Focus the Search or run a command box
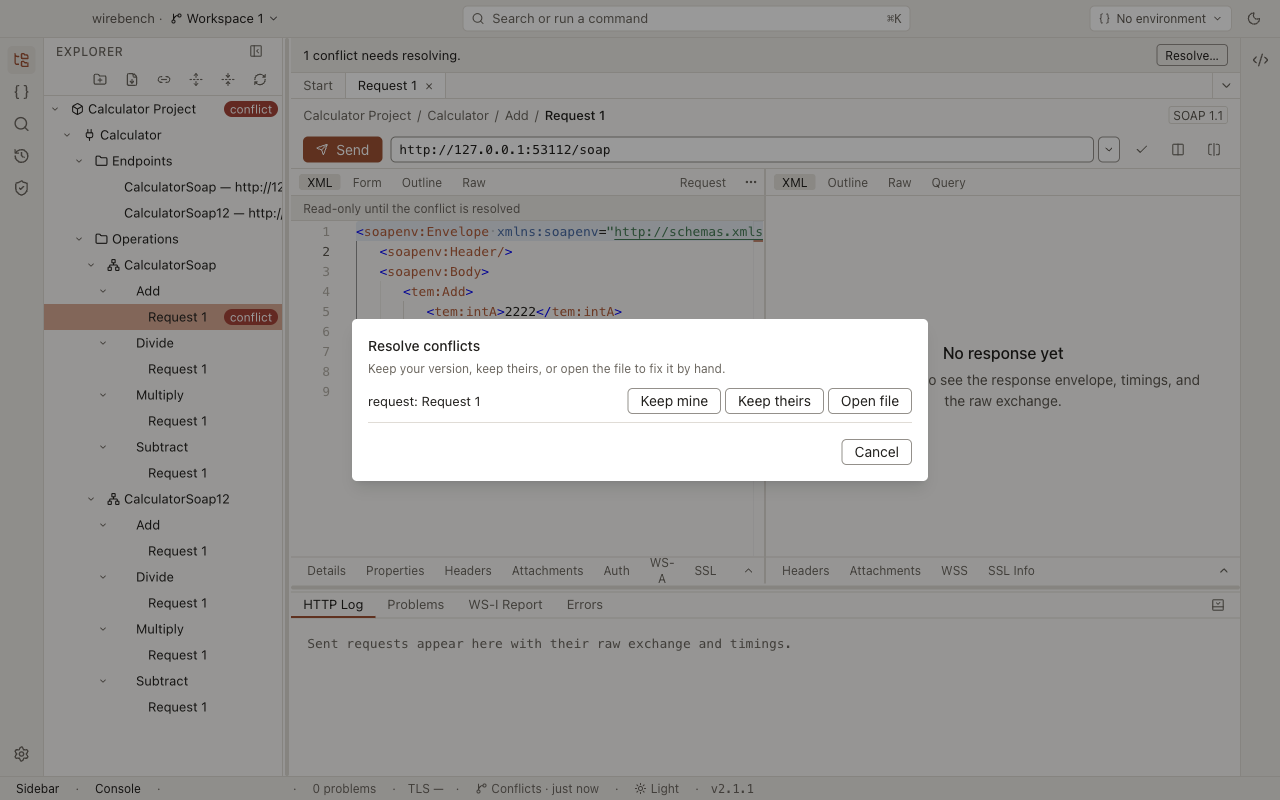This screenshot has width=1280, height=800. [x=686, y=18]
